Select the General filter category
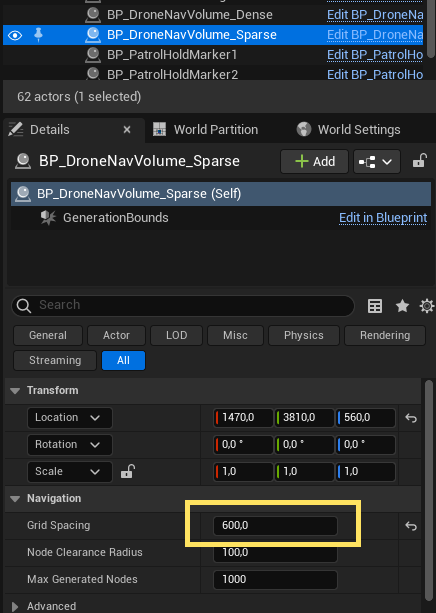Screen dimensions: 436x613 [x=48, y=335]
